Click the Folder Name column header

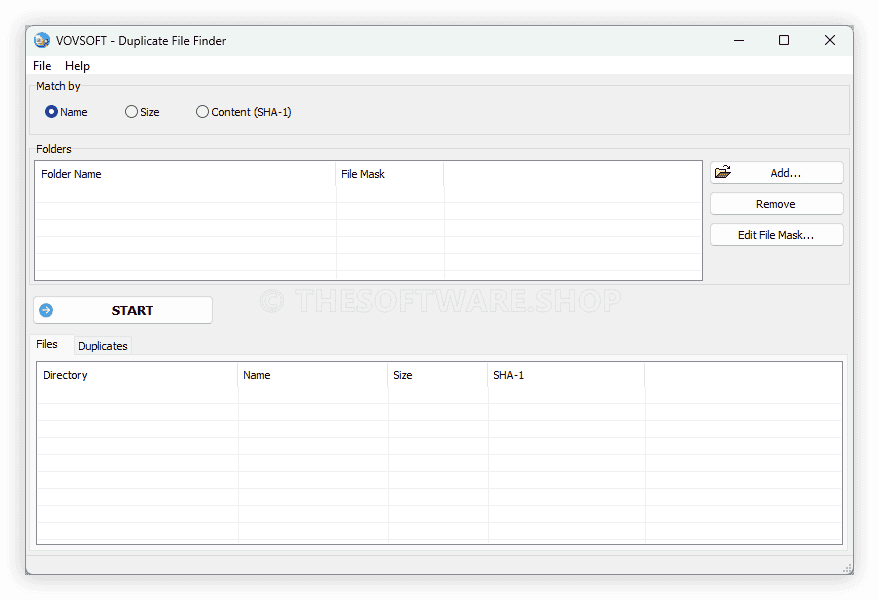tap(186, 174)
